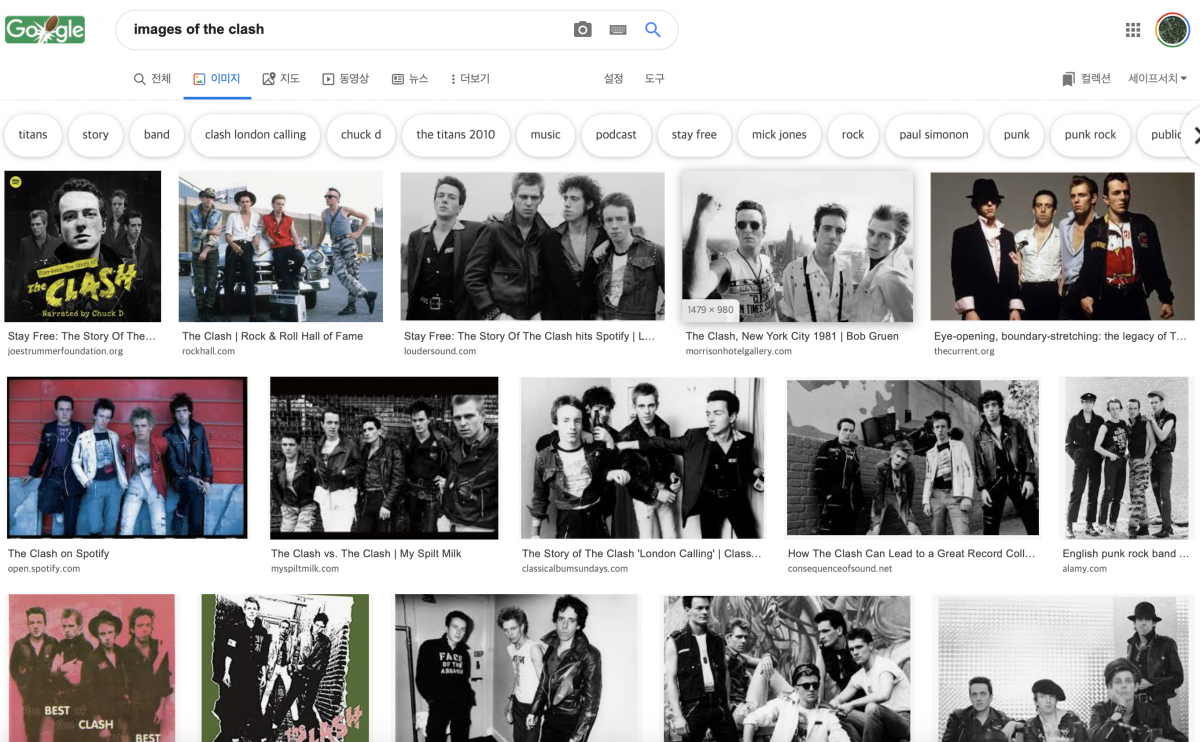
Task: Select the 'stay free' chip
Action: coord(694,135)
